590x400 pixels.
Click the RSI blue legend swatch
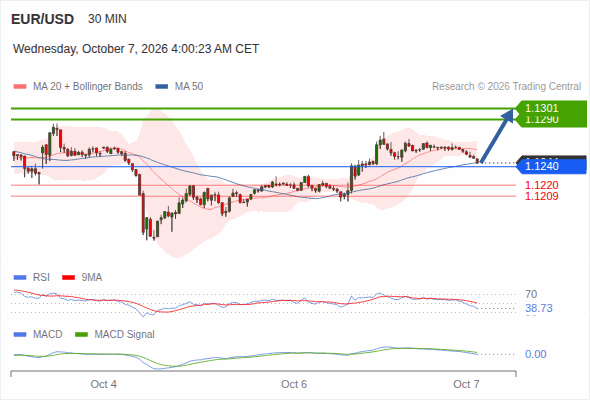click(x=20, y=278)
